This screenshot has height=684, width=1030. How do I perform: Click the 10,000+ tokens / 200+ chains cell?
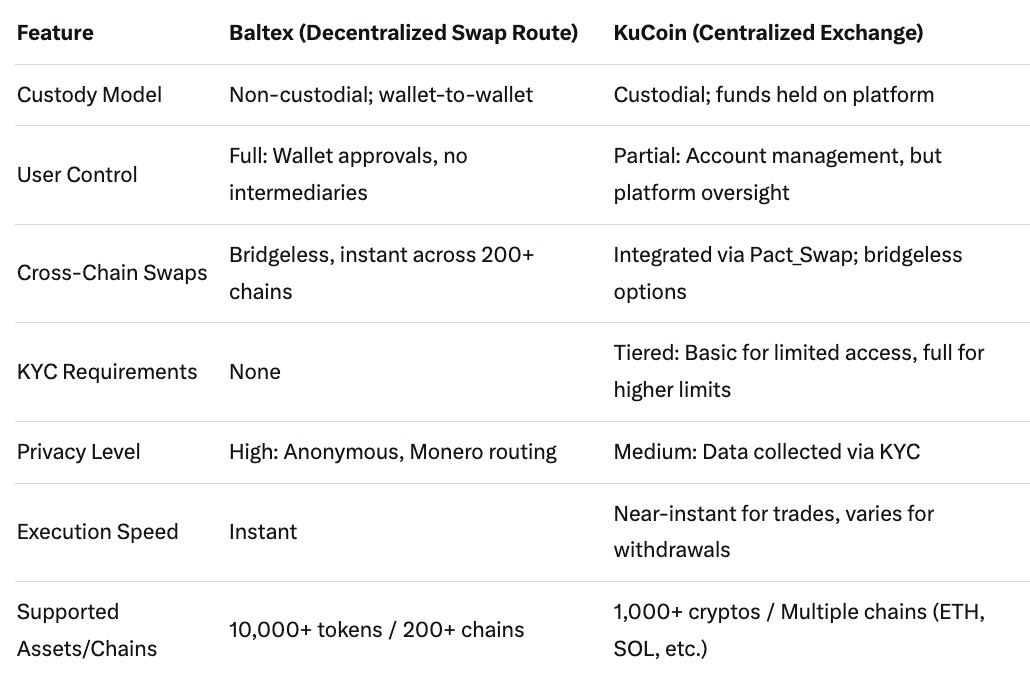click(376, 630)
